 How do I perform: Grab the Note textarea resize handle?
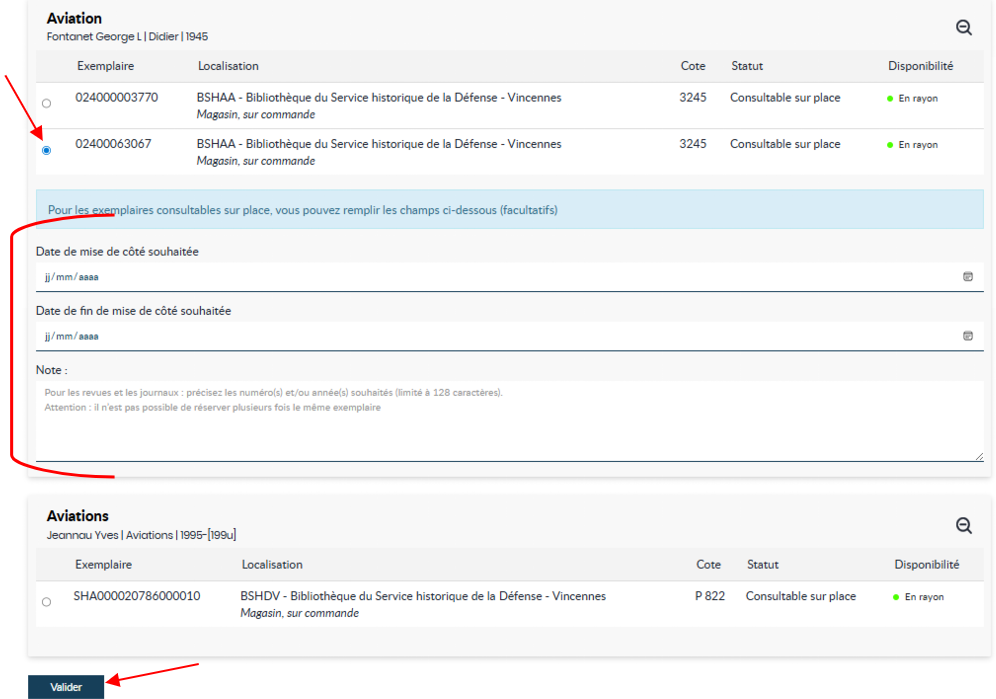click(x=979, y=456)
